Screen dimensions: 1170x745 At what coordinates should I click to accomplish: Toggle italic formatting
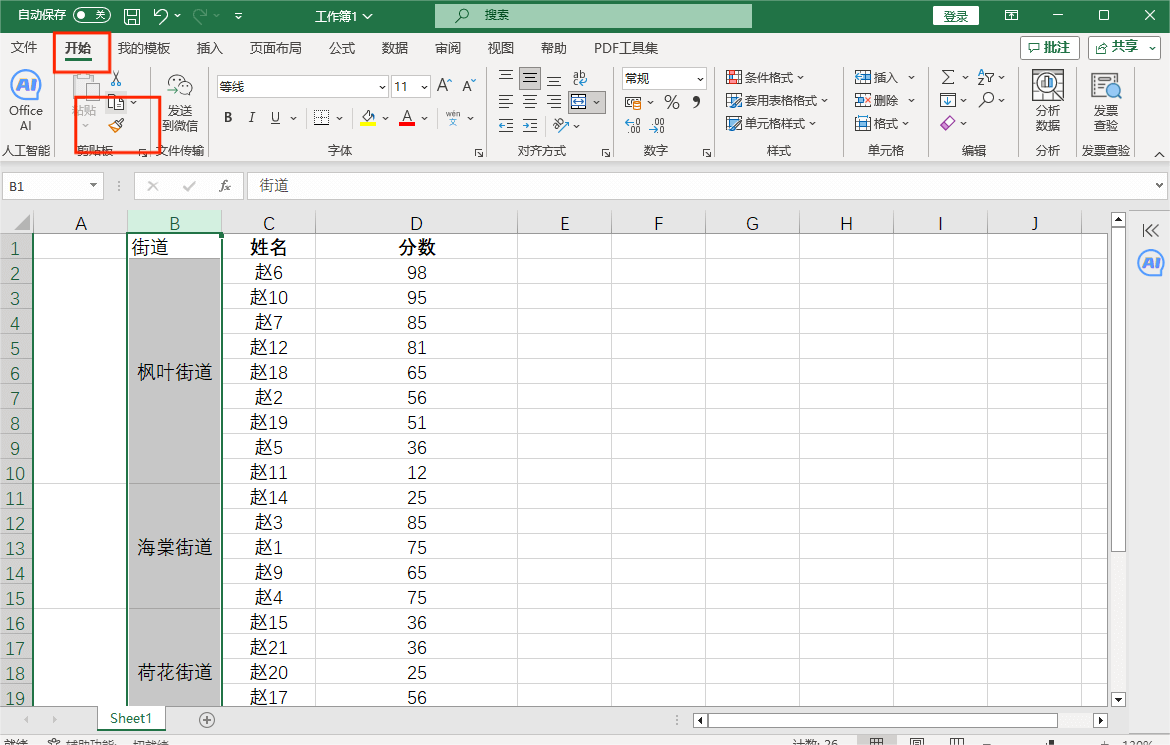pyautogui.click(x=252, y=118)
